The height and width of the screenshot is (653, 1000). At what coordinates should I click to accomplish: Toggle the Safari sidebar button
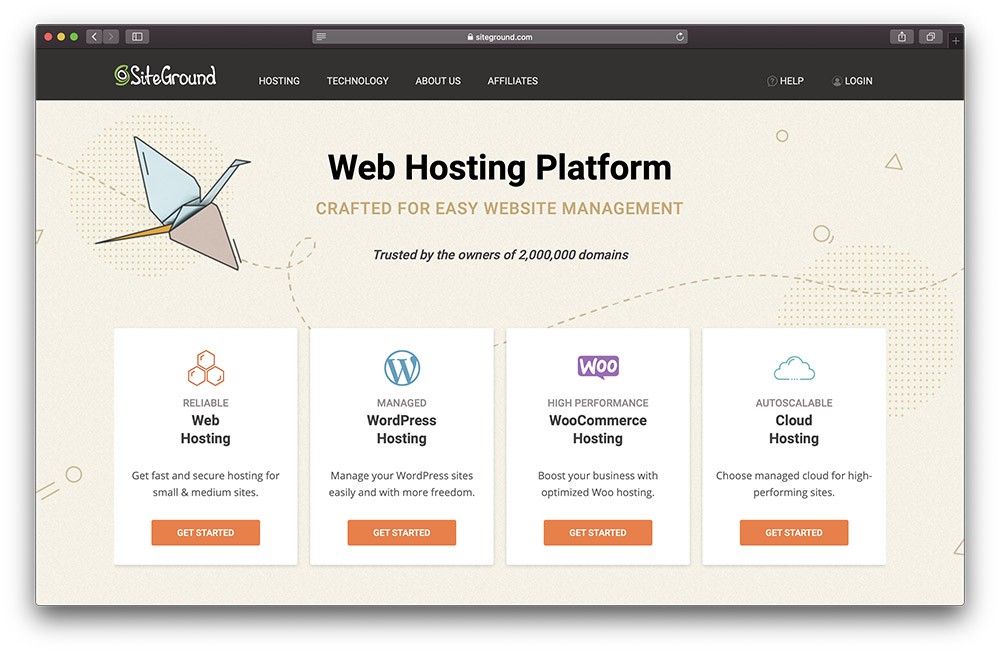137,36
